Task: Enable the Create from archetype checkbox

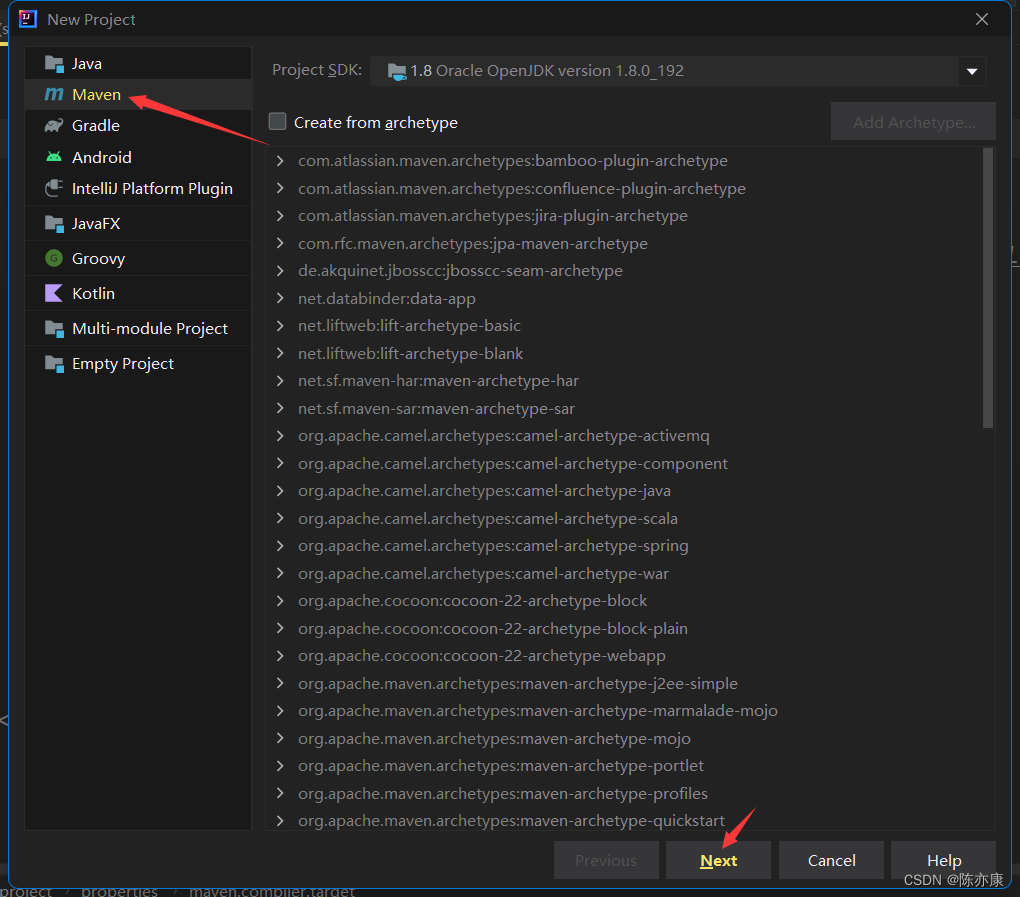Action: 278,122
